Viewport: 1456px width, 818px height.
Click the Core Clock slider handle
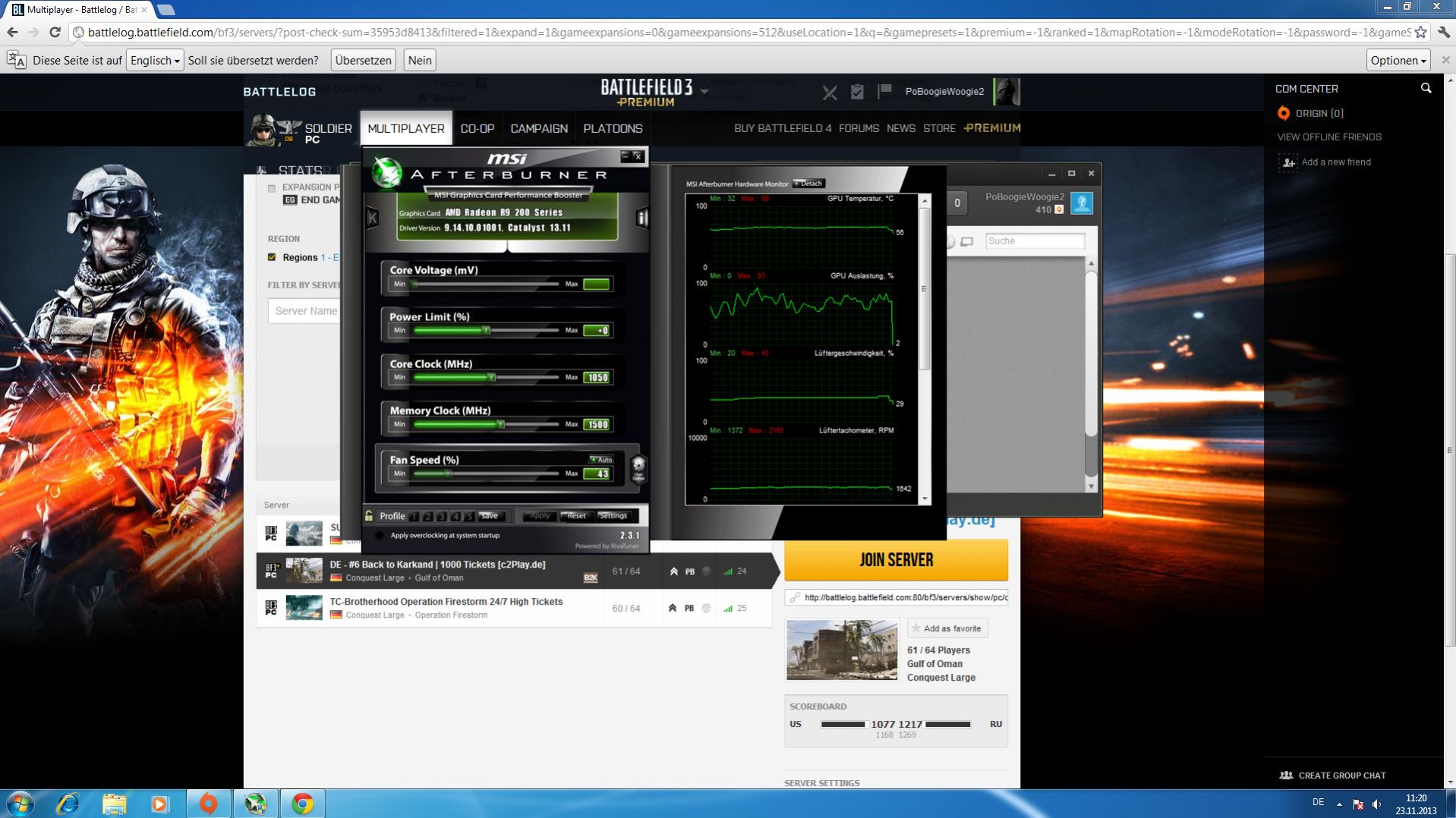pyautogui.click(x=492, y=377)
